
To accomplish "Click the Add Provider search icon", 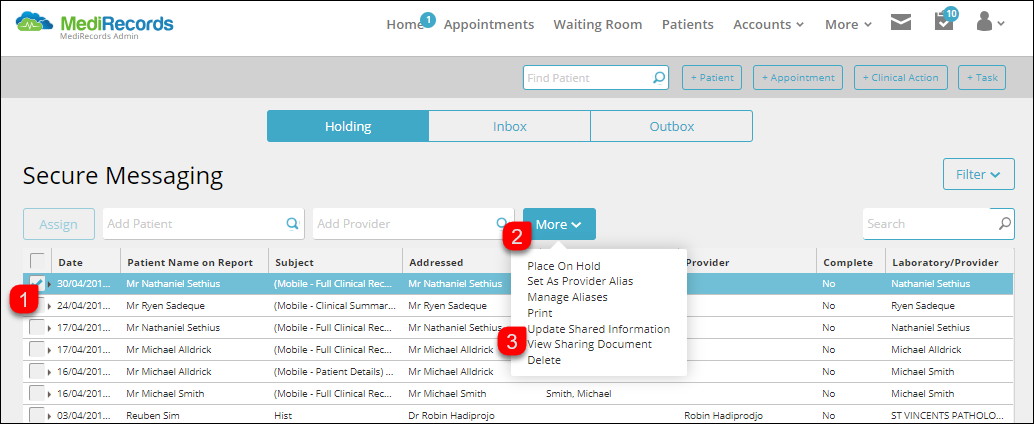I will (502, 224).
